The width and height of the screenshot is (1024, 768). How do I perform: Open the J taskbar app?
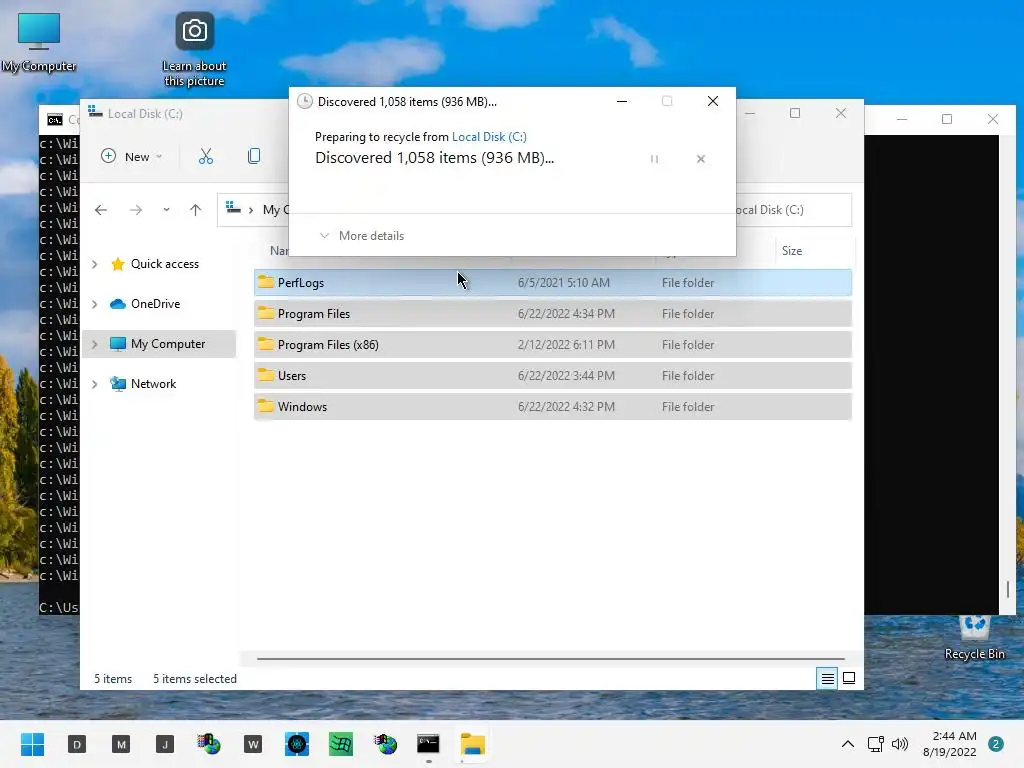tap(165, 744)
